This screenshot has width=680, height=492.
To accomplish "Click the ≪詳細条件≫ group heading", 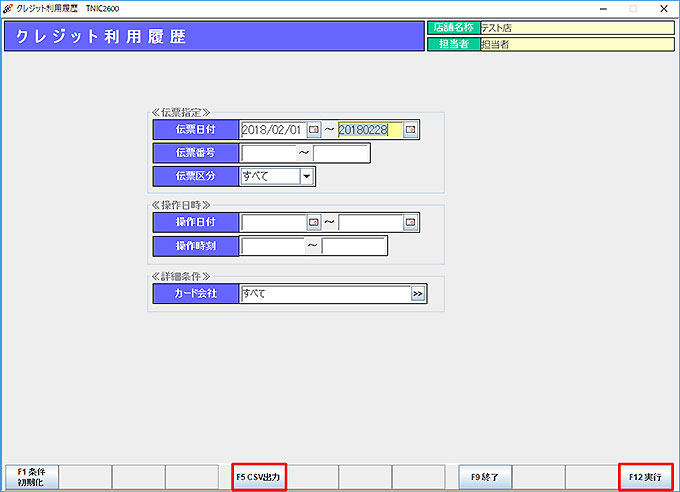I will tap(180, 276).
